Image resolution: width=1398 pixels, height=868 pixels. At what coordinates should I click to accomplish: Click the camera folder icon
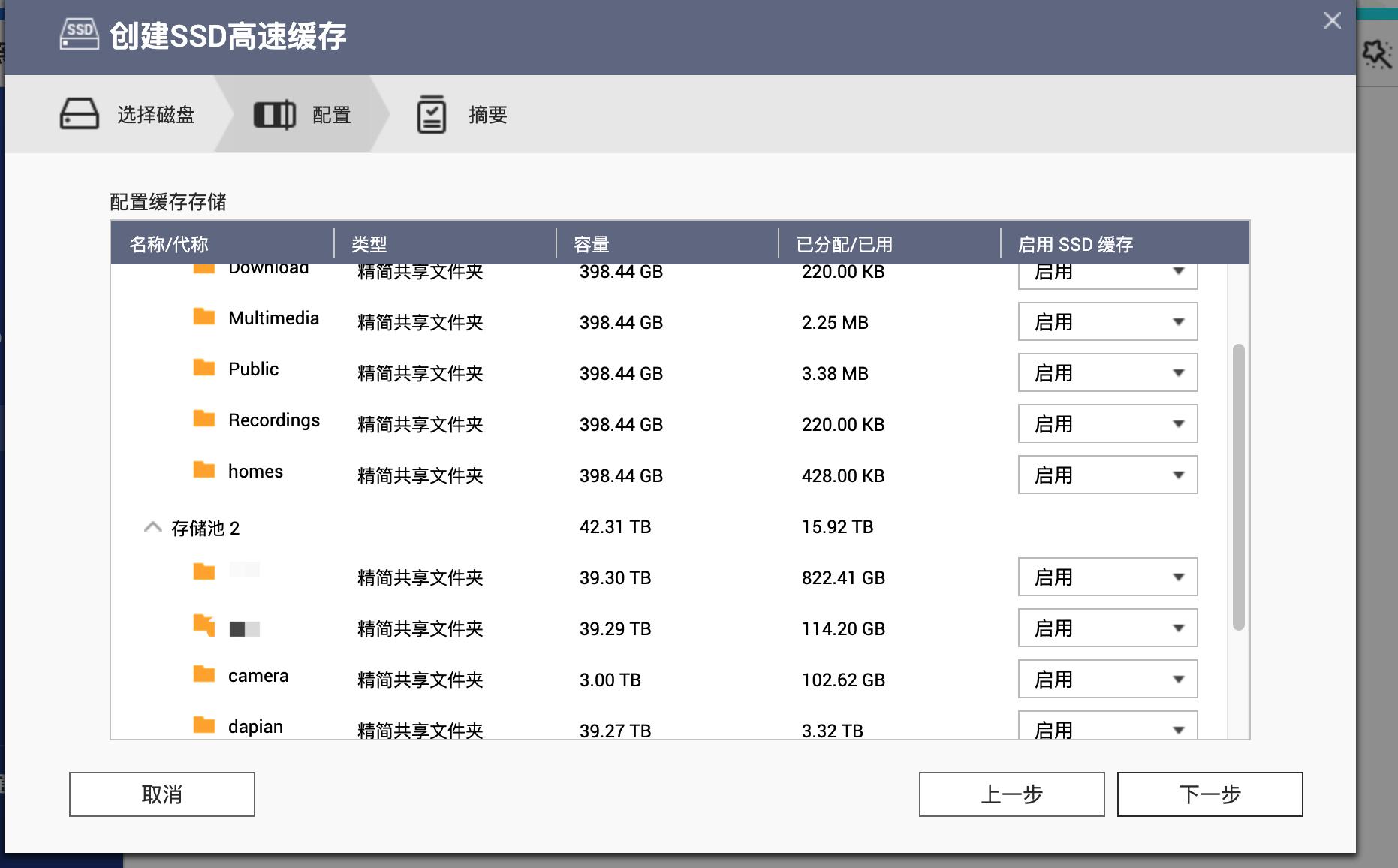click(x=203, y=675)
